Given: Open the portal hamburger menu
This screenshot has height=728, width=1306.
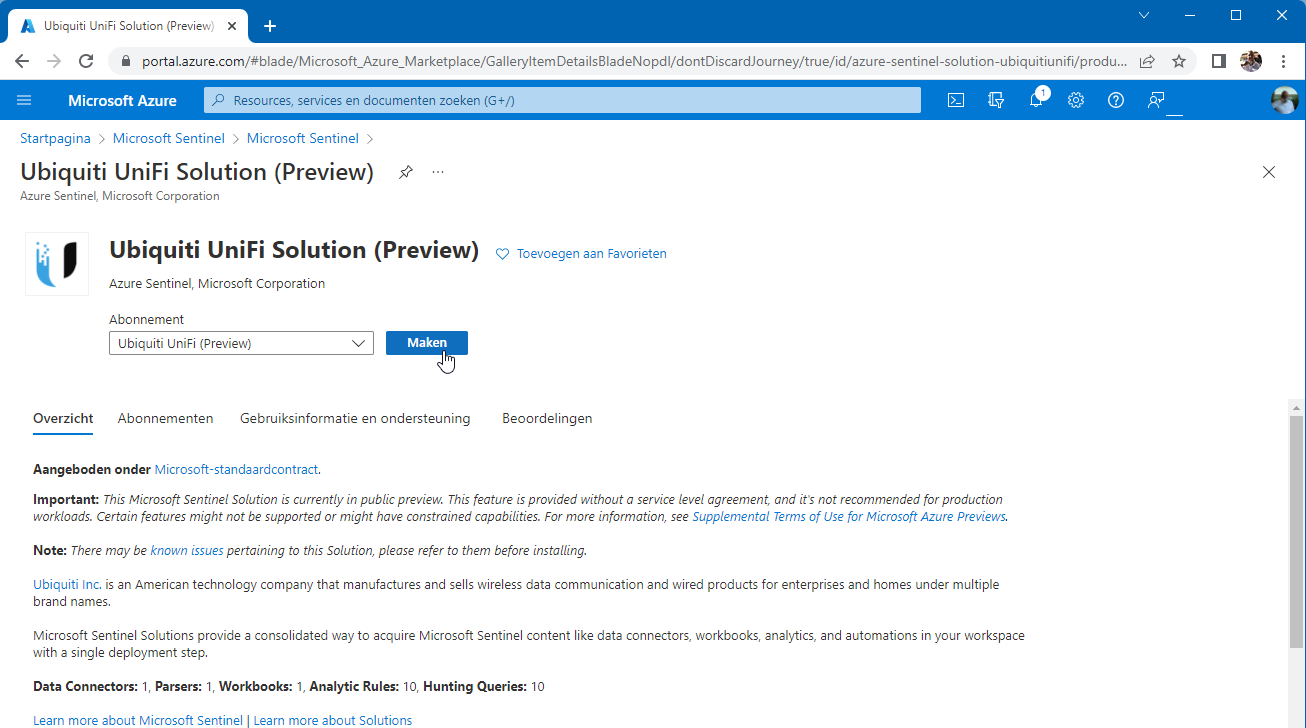Looking at the screenshot, I should [x=23, y=100].
